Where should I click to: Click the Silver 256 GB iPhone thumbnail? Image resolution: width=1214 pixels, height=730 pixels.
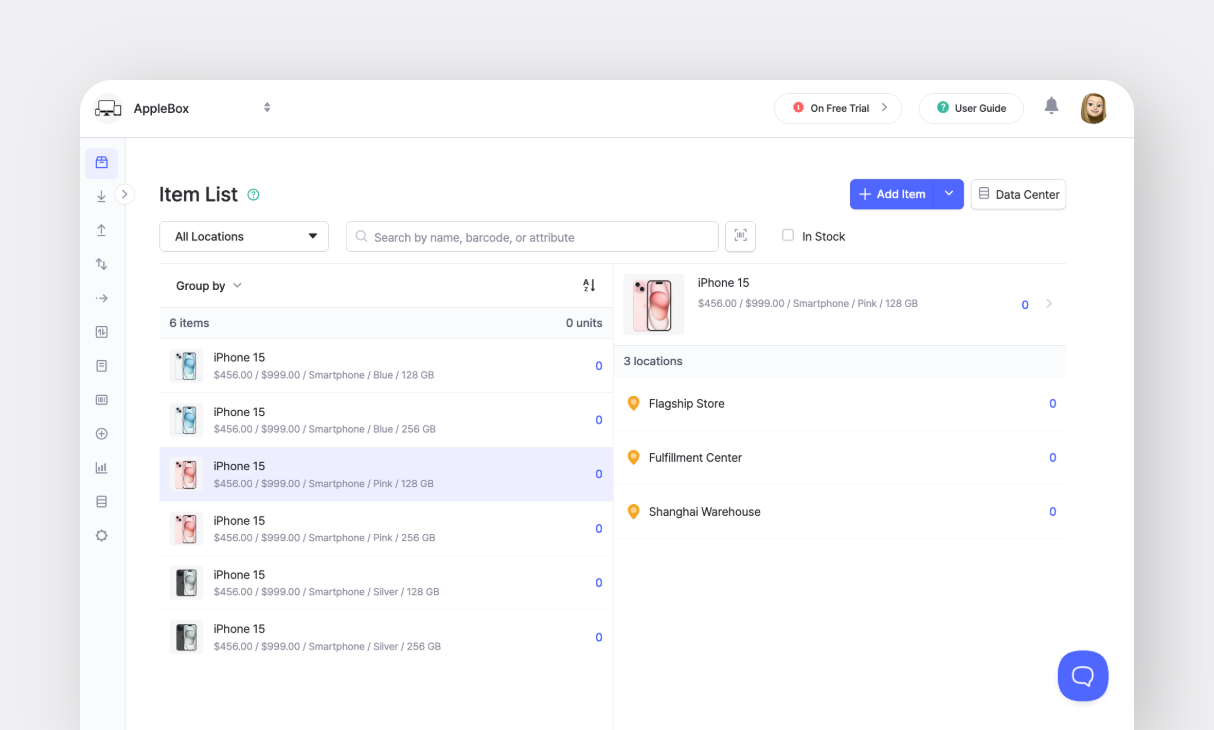coord(186,637)
